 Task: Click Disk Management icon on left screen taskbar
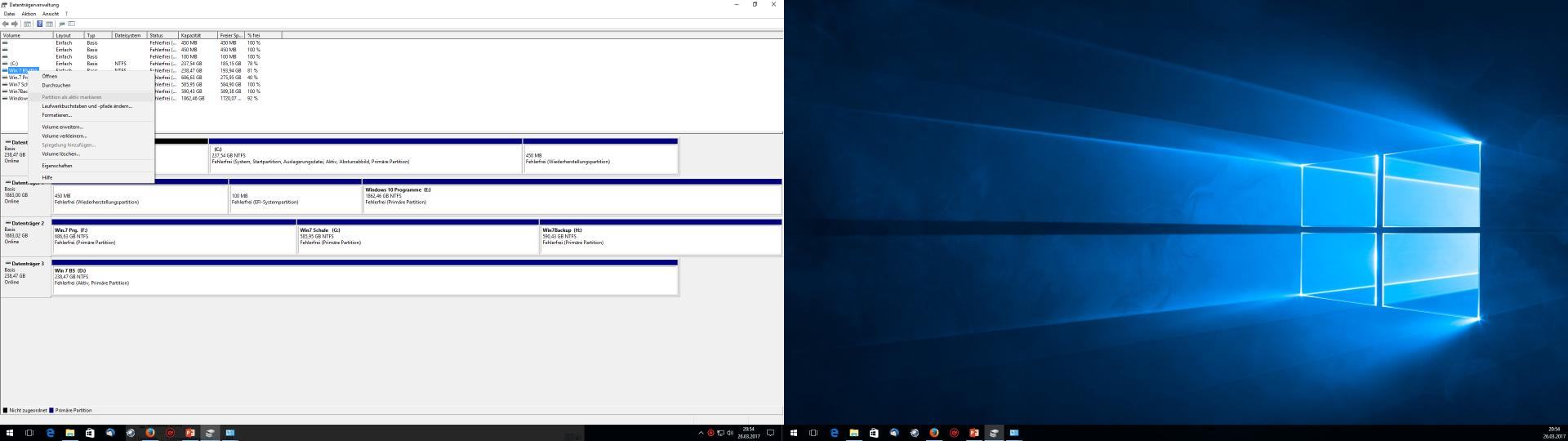tap(210, 433)
